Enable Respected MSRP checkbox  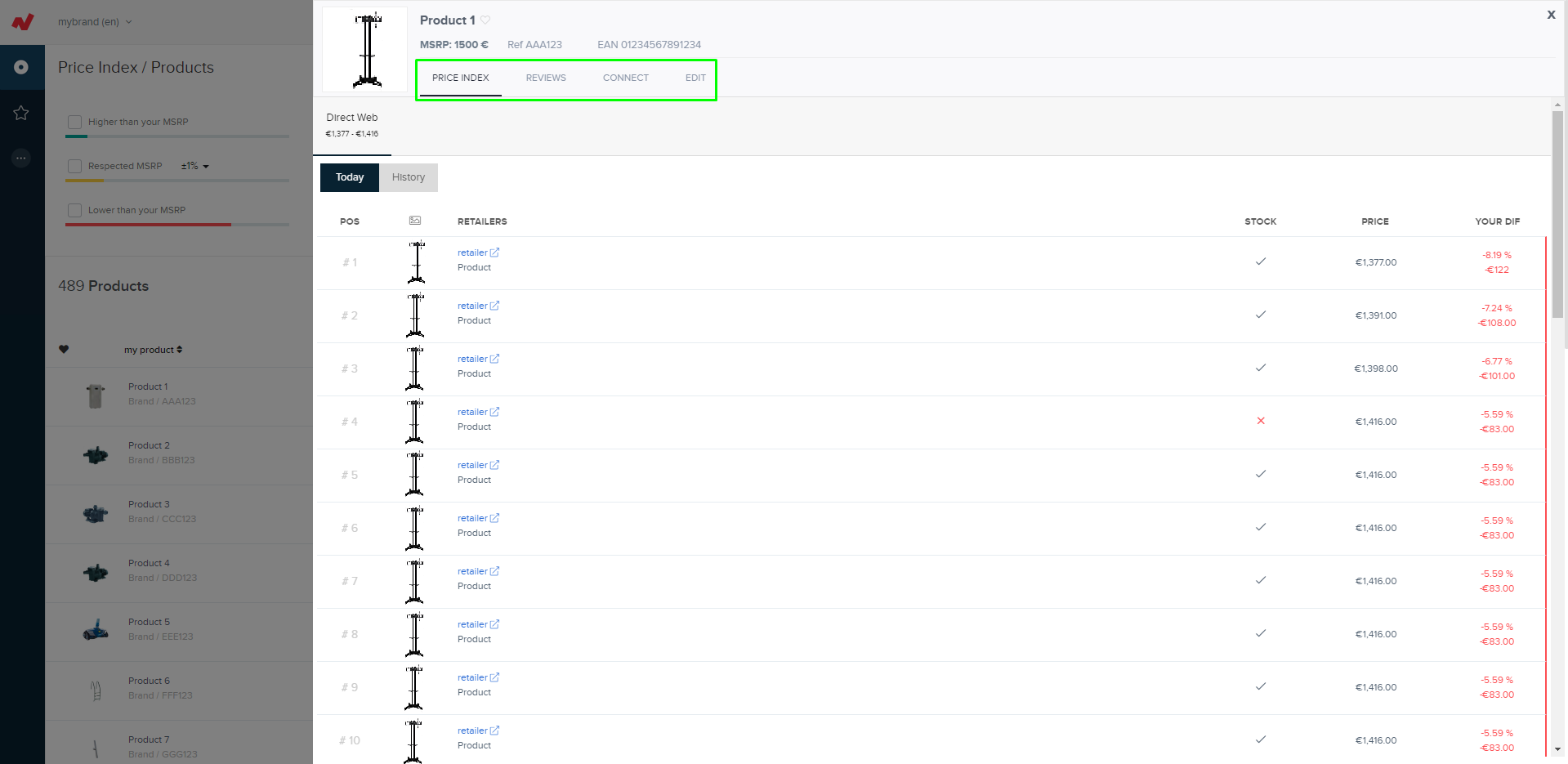pyautogui.click(x=74, y=166)
